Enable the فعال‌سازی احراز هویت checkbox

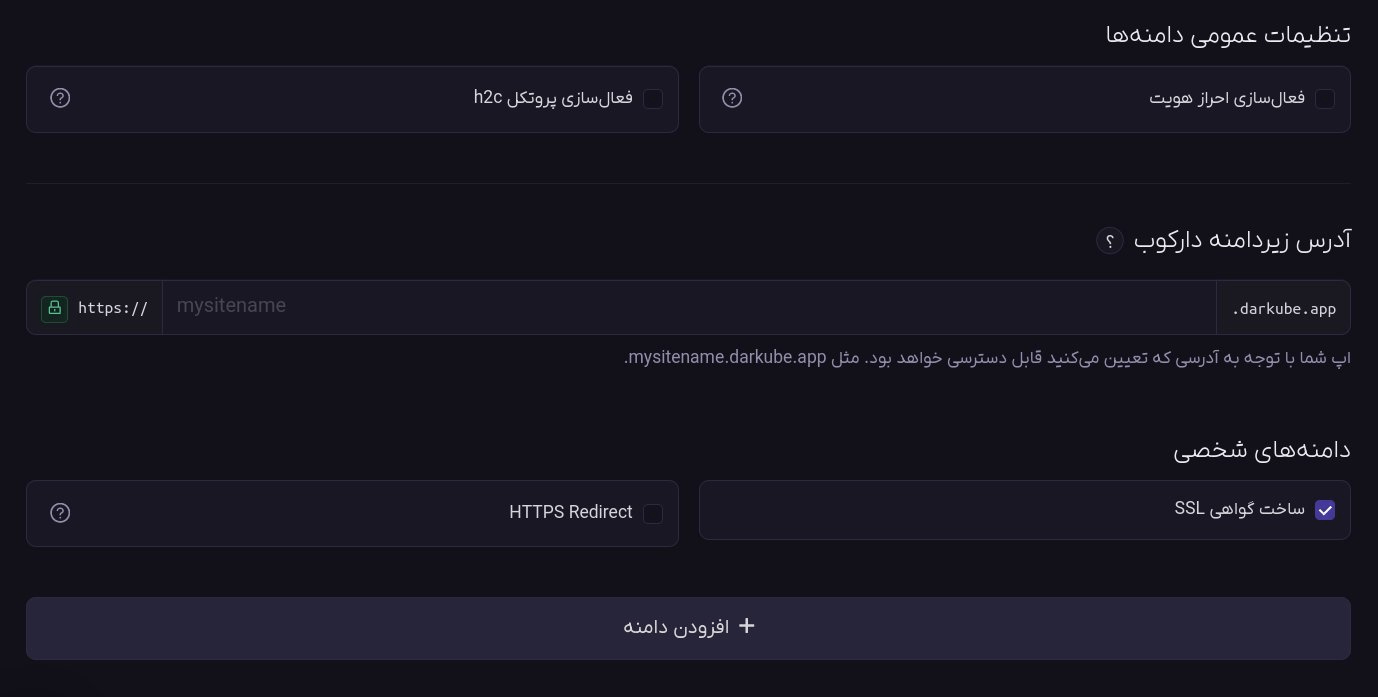pyautogui.click(x=1325, y=99)
